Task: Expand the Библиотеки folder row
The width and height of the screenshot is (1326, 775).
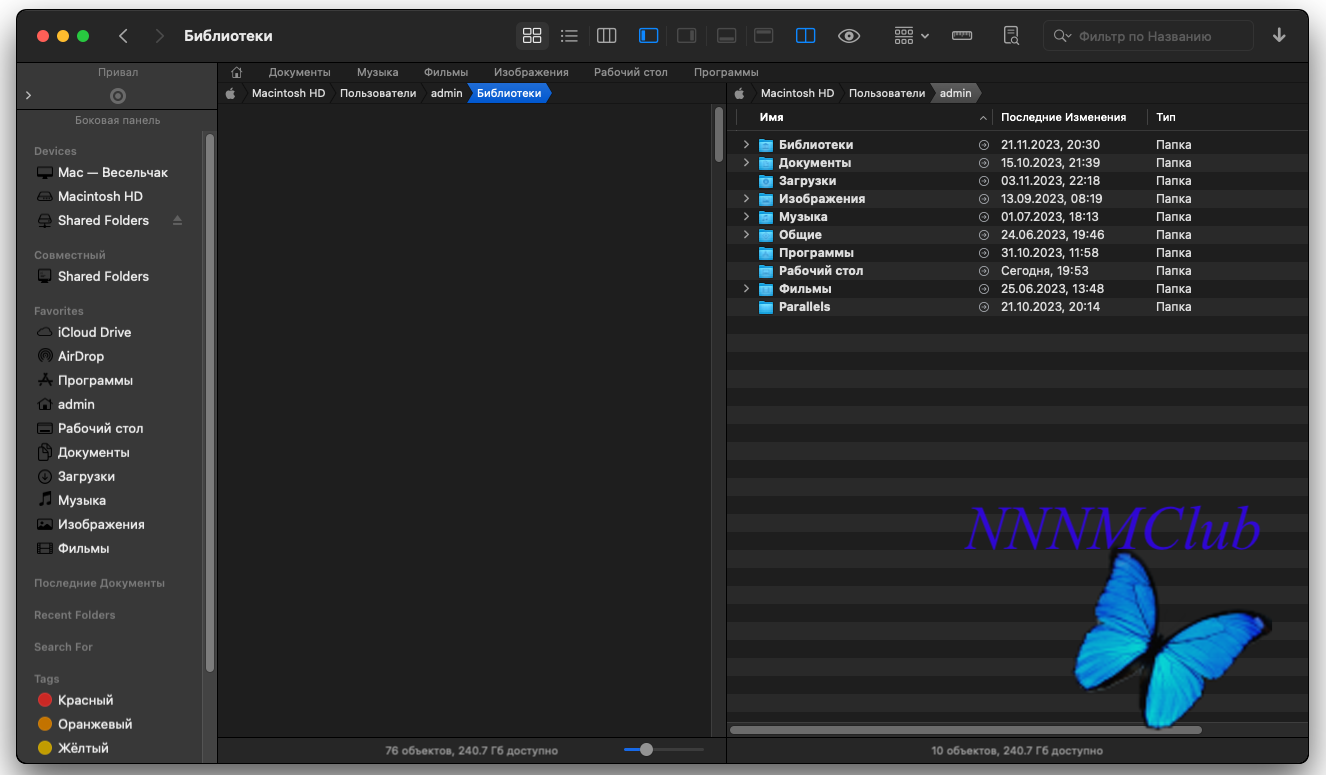Action: (x=746, y=145)
